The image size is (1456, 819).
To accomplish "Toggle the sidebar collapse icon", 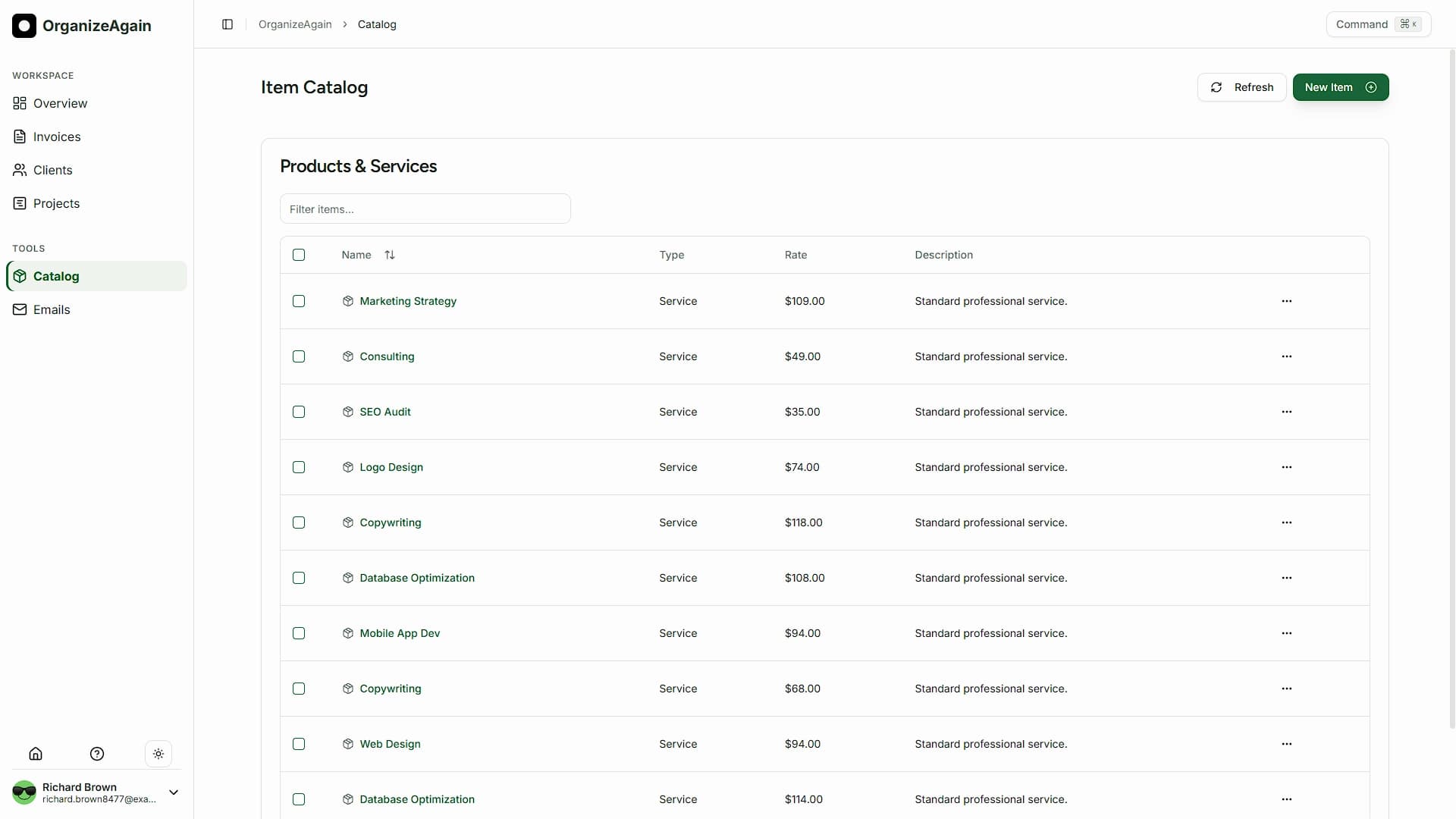I will click(227, 24).
